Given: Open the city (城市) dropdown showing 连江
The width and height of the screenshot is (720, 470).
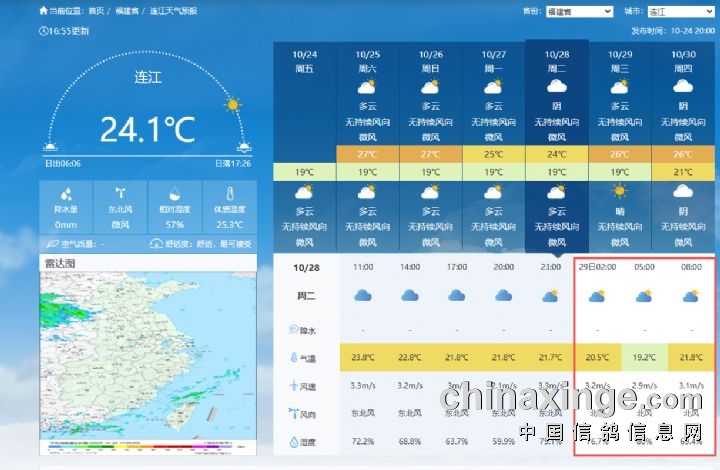Looking at the screenshot, I should (680, 12).
